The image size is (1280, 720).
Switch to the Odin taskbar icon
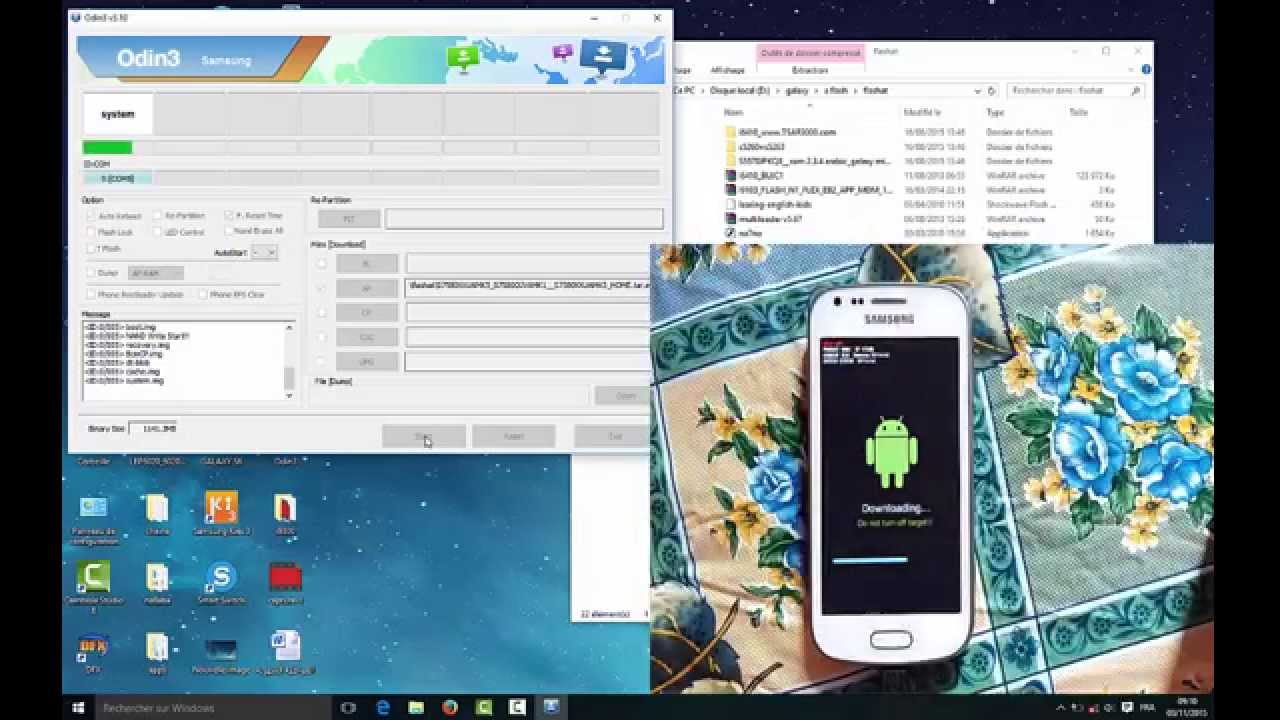[x=551, y=707]
